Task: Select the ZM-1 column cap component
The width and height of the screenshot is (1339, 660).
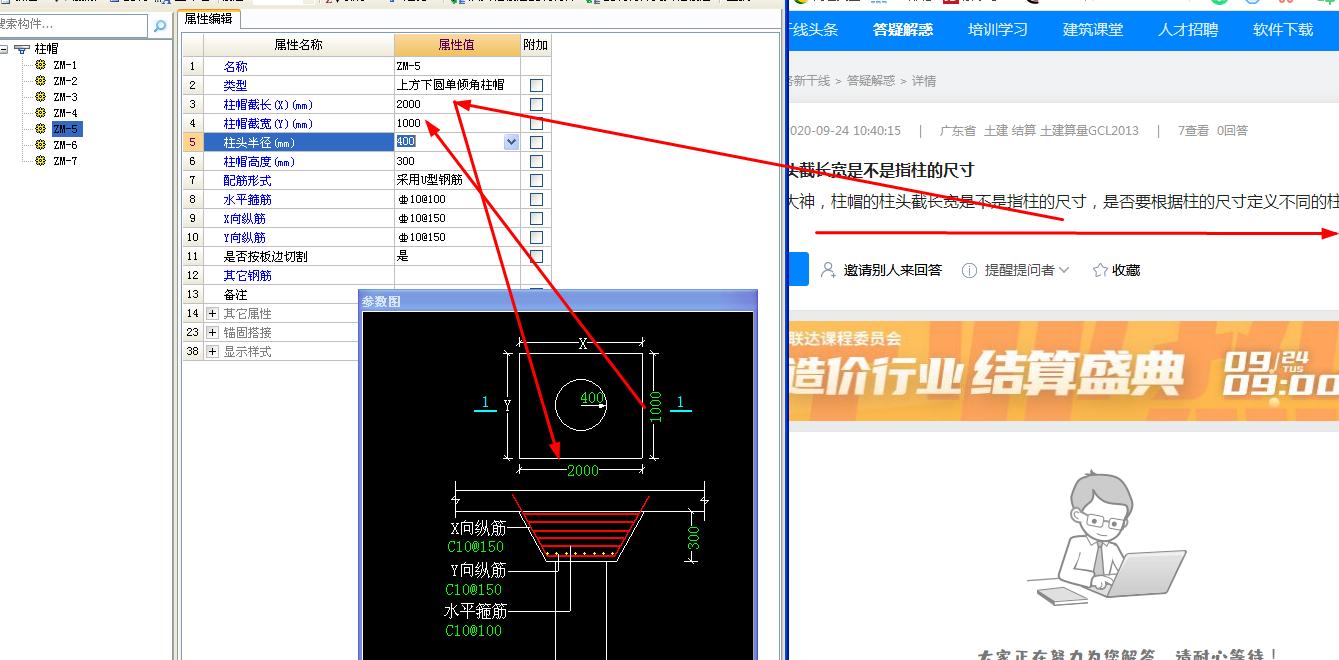Action: tap(65, 65)
